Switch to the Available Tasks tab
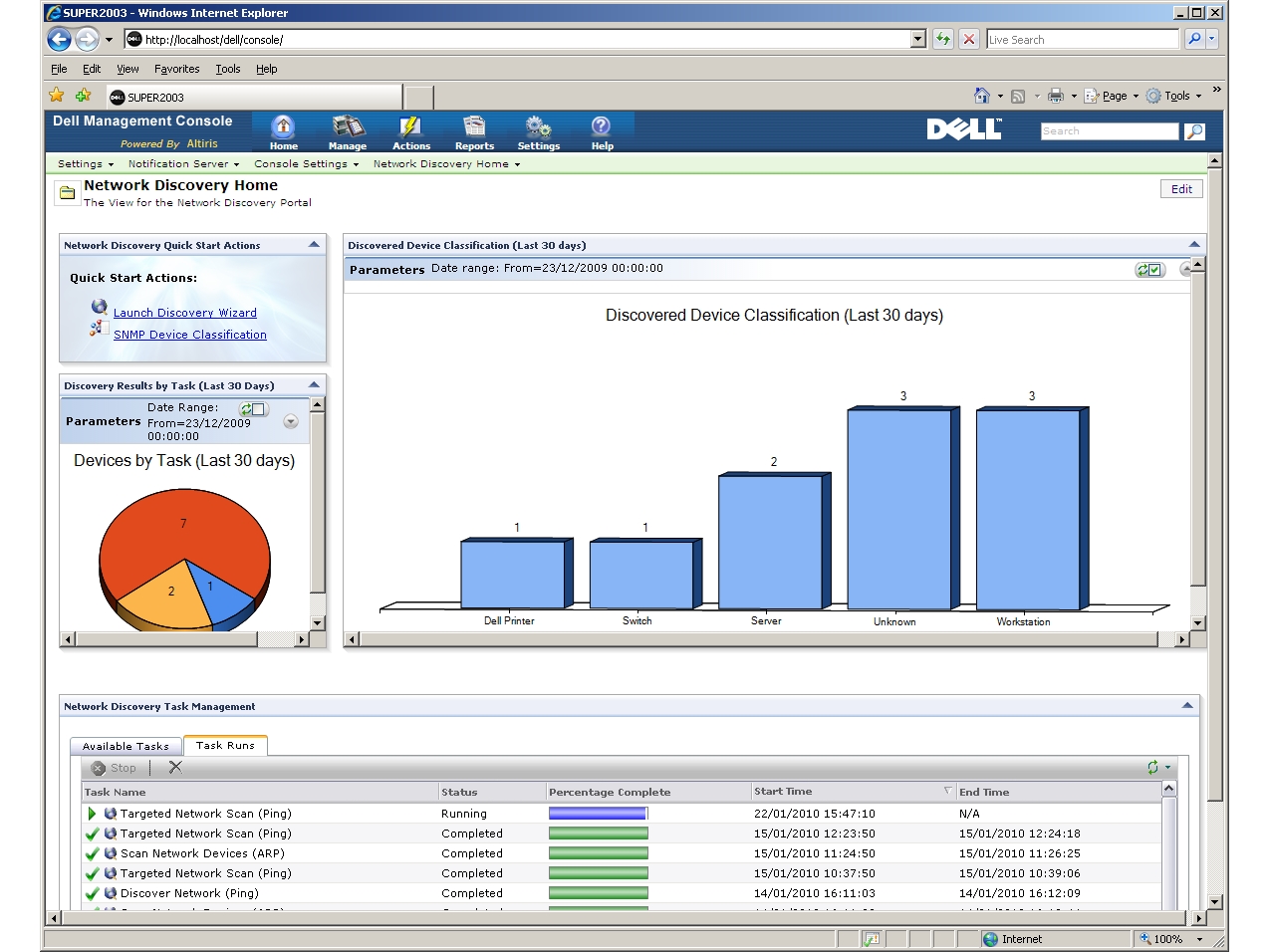This screenshot has height=952, width=1270. tap(126, 746)
